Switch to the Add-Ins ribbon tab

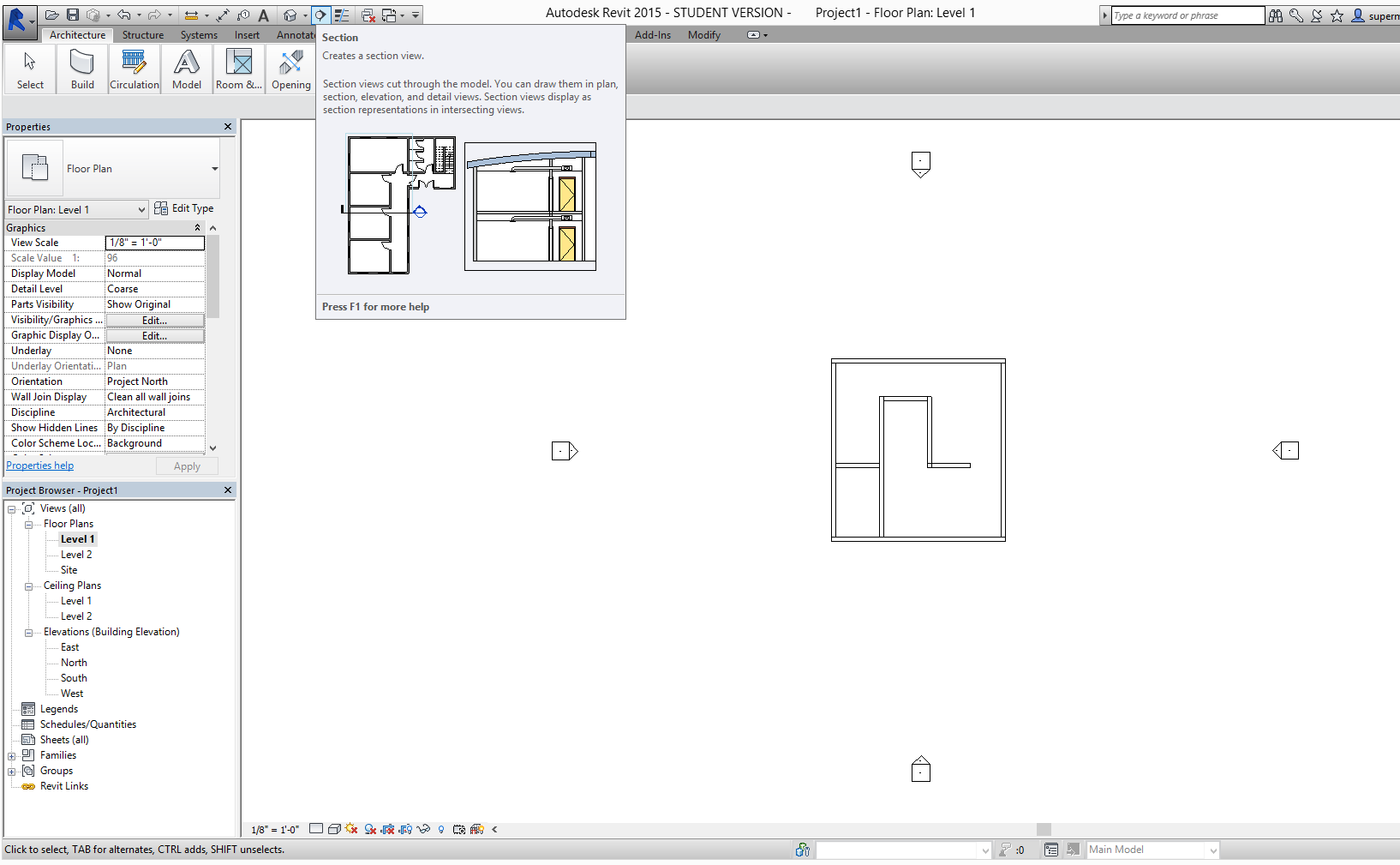(653, 35)
